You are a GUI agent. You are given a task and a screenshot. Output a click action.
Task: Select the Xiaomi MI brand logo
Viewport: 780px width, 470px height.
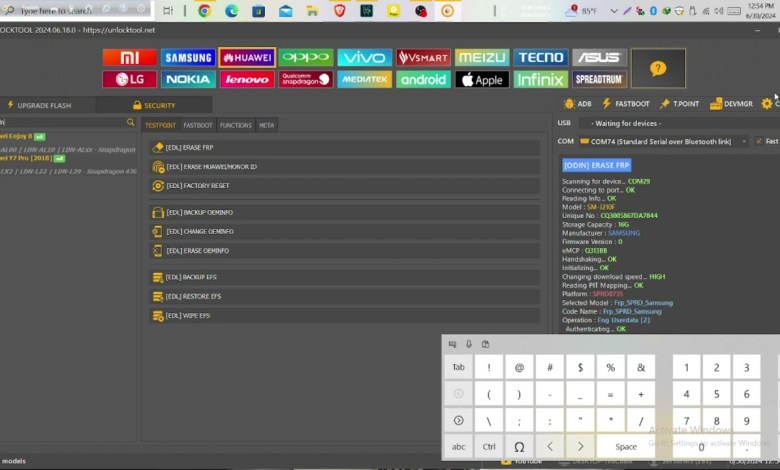click(129, 58)
